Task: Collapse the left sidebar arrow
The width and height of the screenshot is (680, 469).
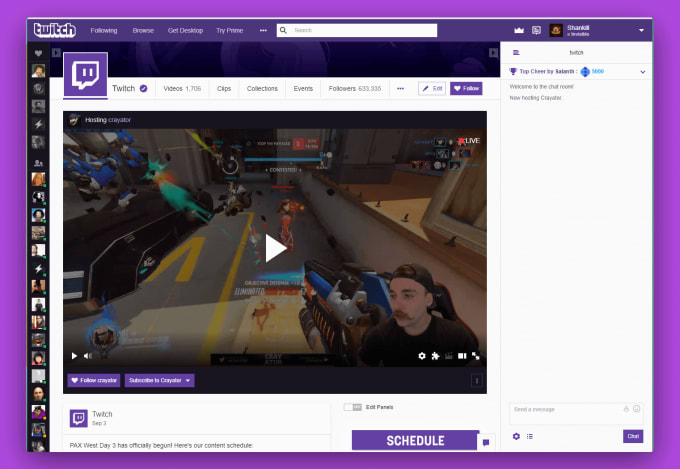Action: pyautogui.click(x=56, y=52)
